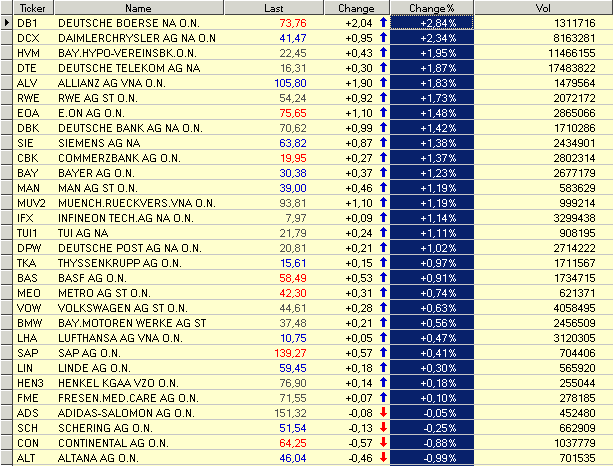Image resolution: width=613 pixels, height=466 pixels.
Task: Select name THYSSENKRUPP AG O.N.
Action: (x=120, y=263)
